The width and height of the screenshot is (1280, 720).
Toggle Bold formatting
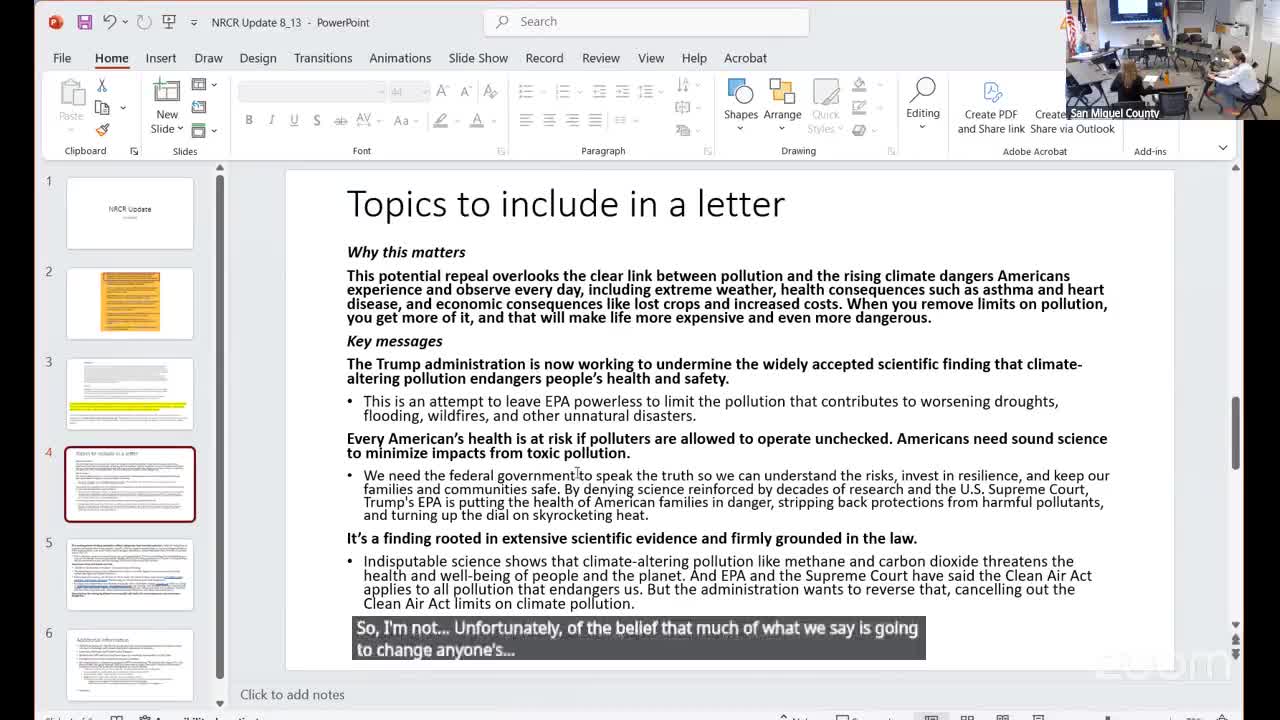point(249,120)
